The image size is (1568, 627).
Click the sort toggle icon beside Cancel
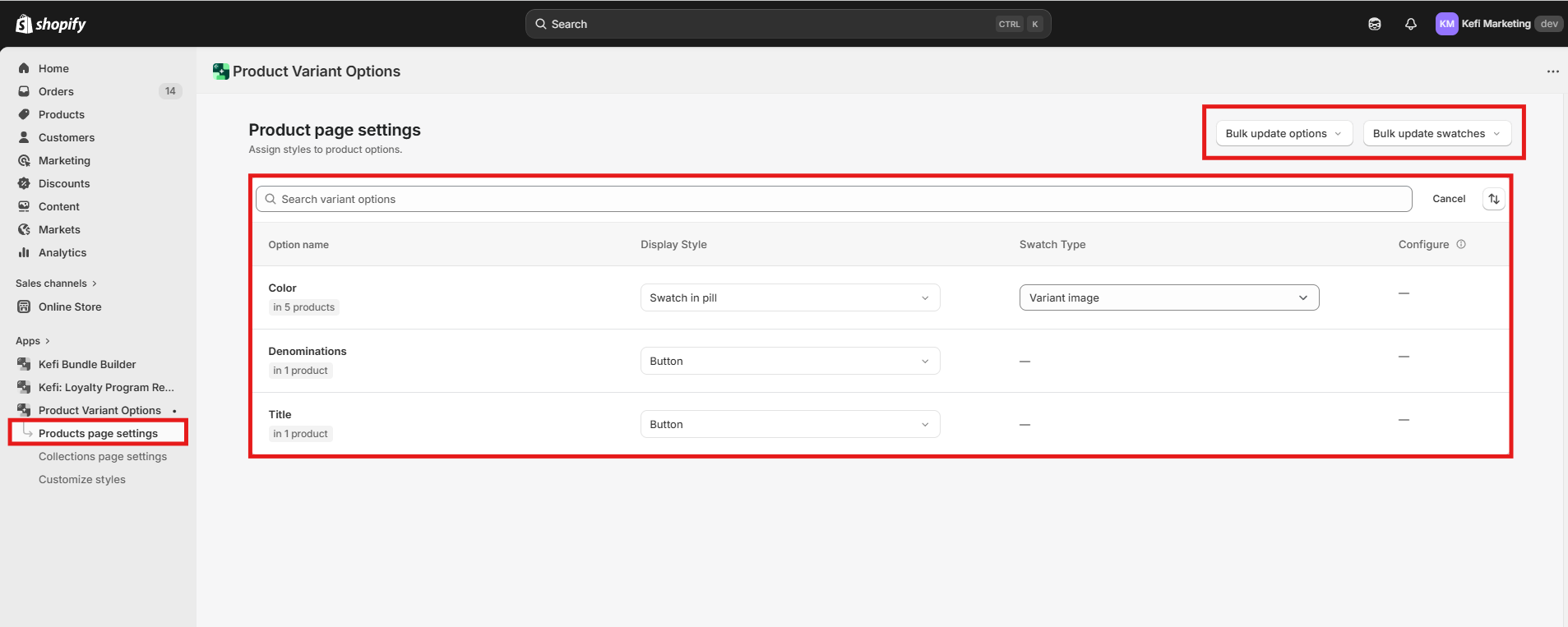(1493, 199)
